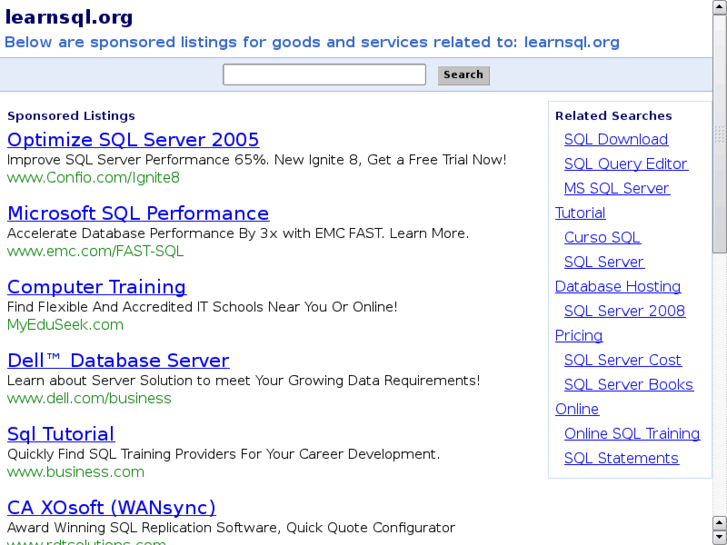This screenshot has height=545, width=727.
Task: Select SQL Download in Related Searches
Action: click(616, 140)
